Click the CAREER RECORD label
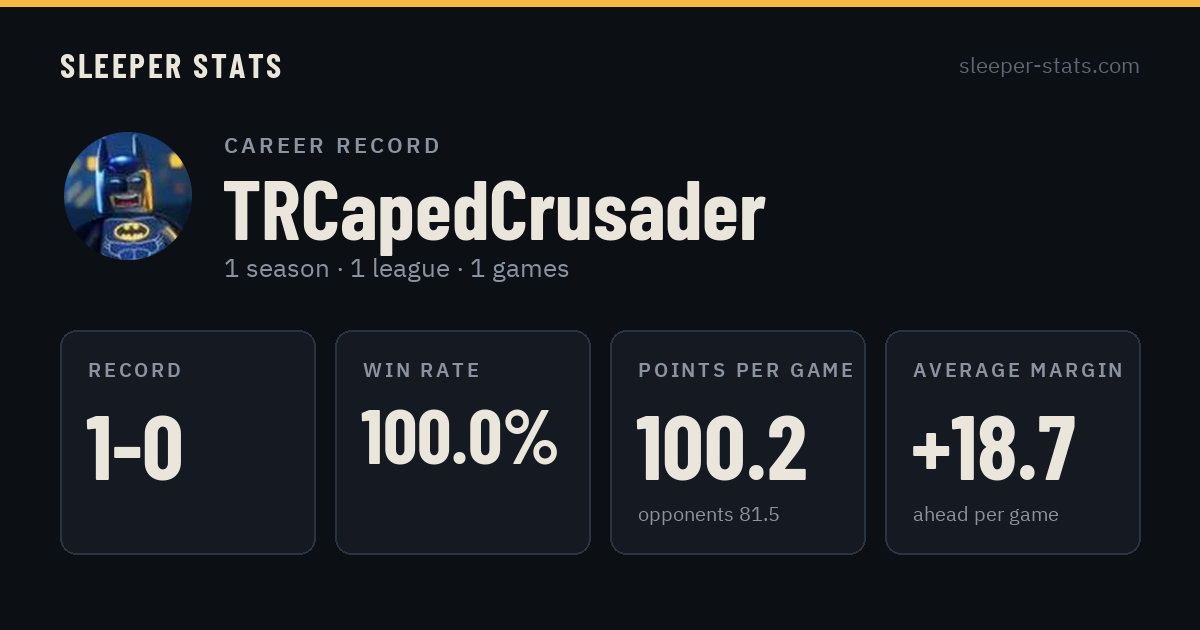Screen dimensions: 1200x630 (x=332, y=146)
